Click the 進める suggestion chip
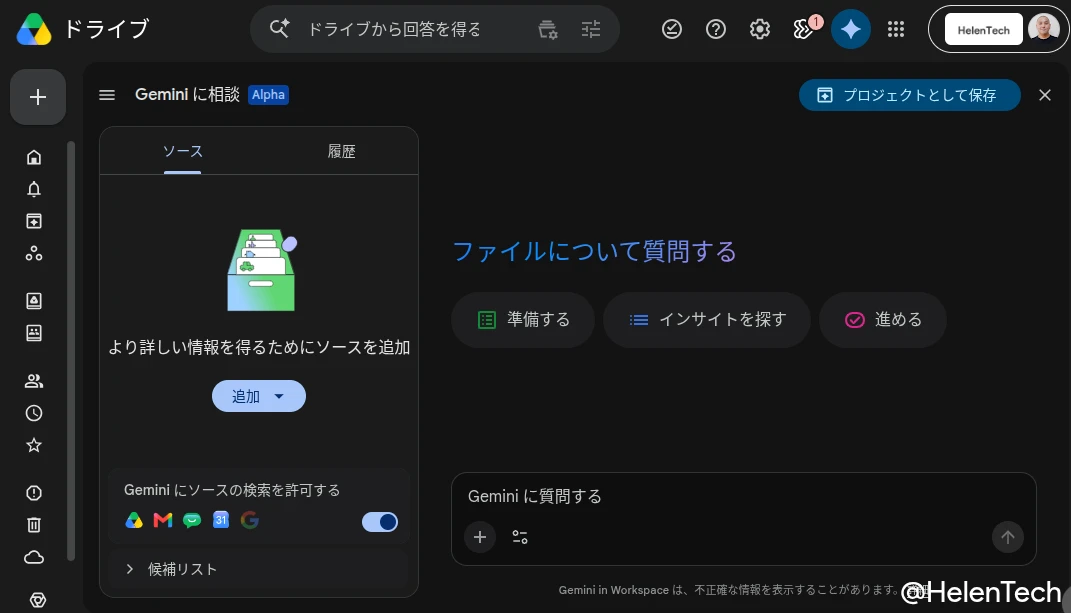The image size is (1071, 613). pos(883,320)
